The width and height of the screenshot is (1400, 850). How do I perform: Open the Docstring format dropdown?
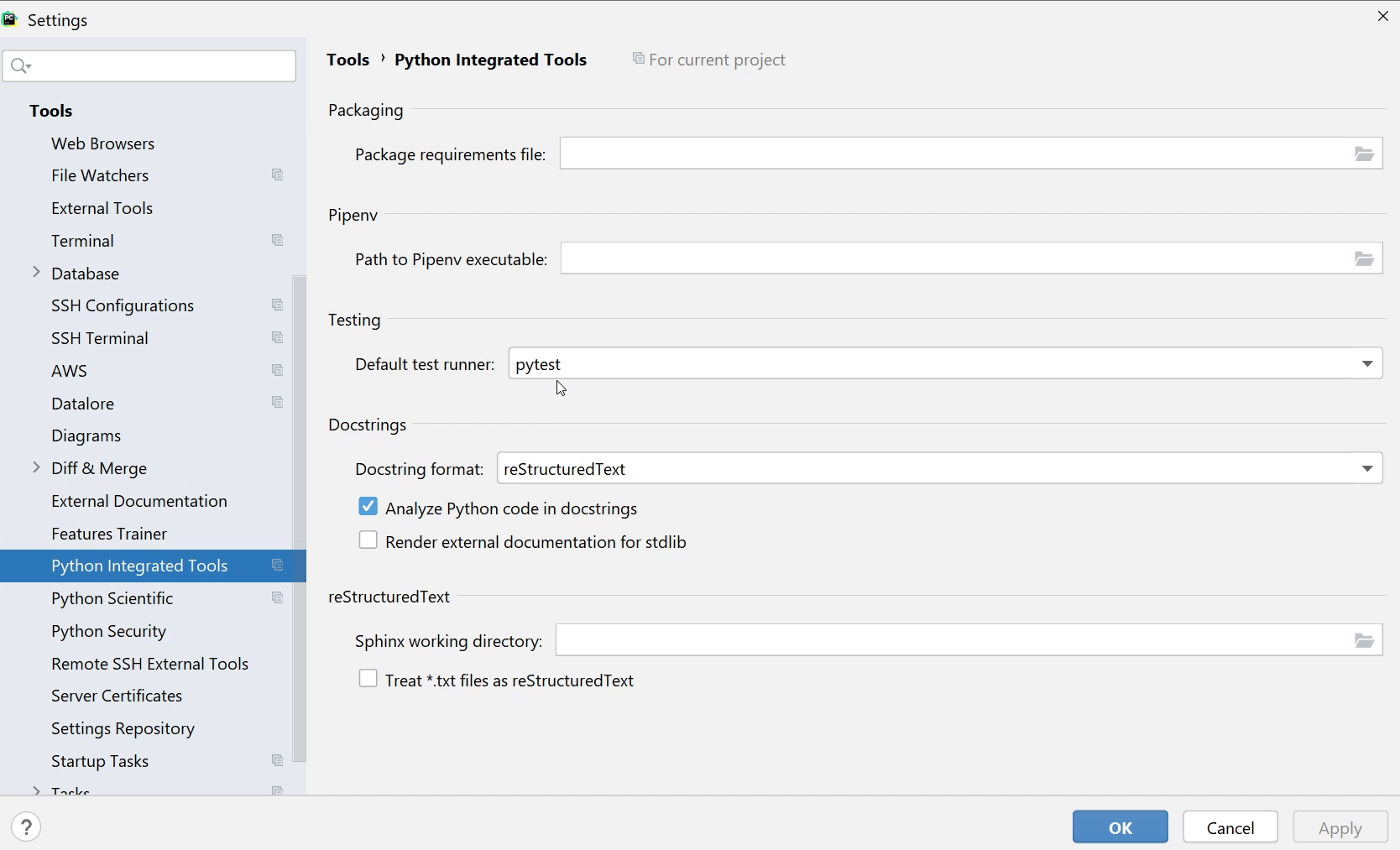coord(1366,469)
